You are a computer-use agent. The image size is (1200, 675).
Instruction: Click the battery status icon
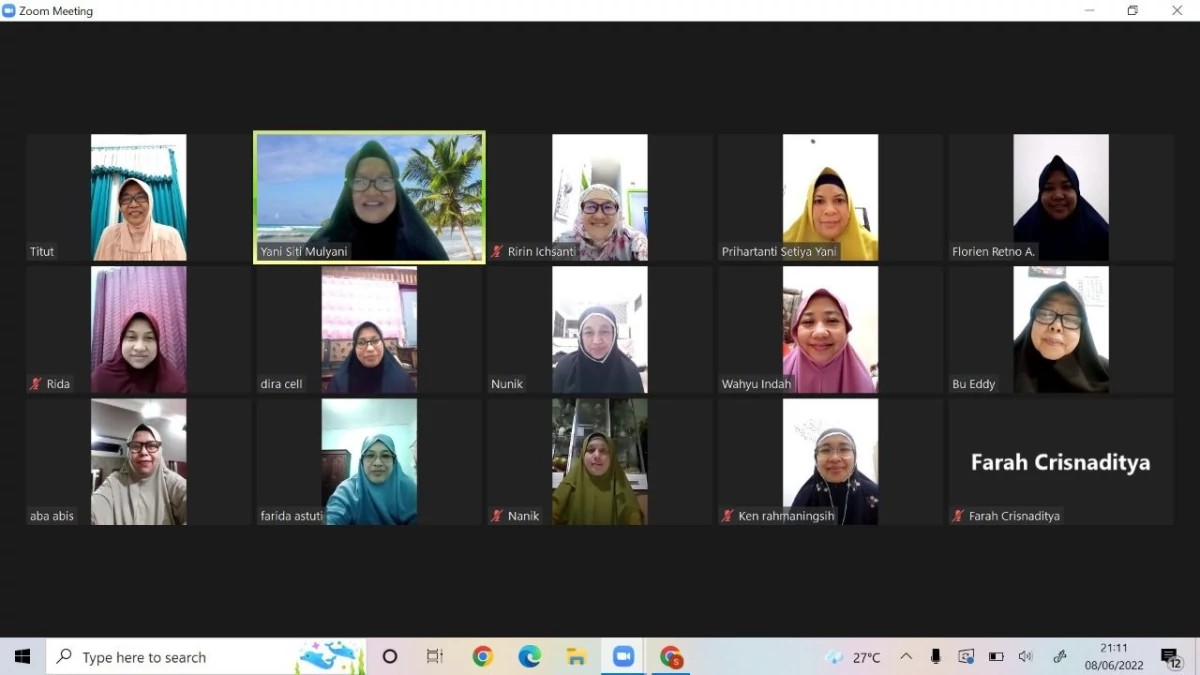(996, 657)
